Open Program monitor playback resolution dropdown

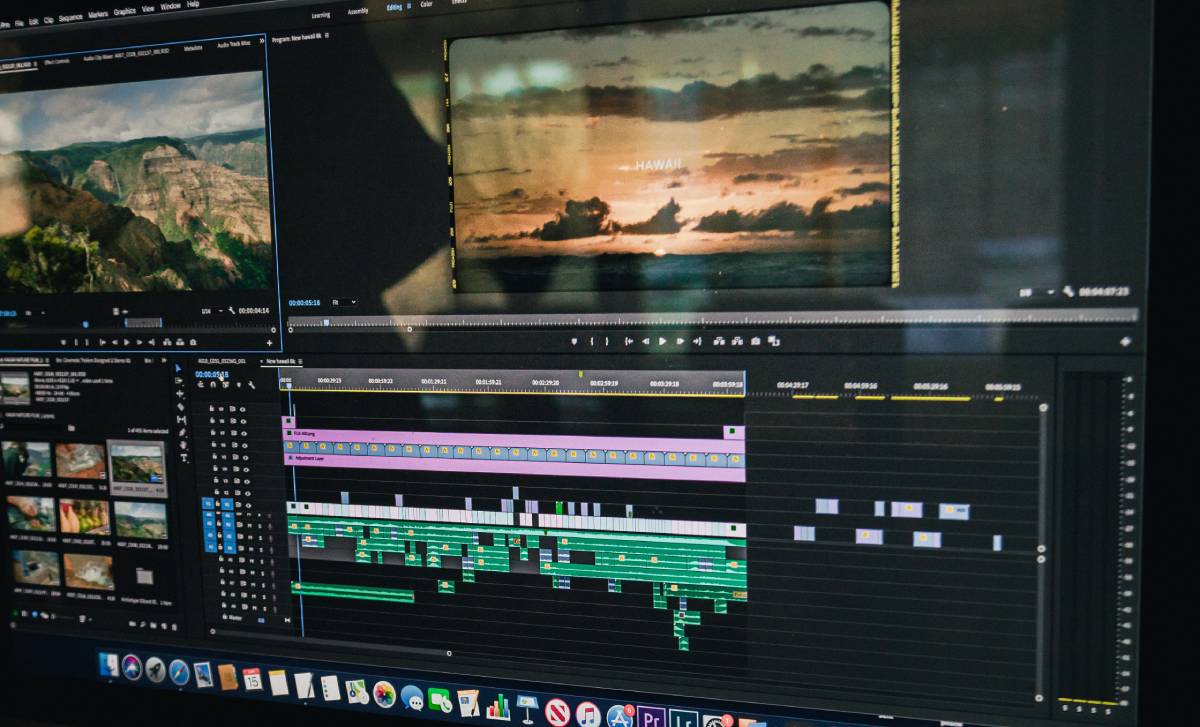pos(1037,292)
